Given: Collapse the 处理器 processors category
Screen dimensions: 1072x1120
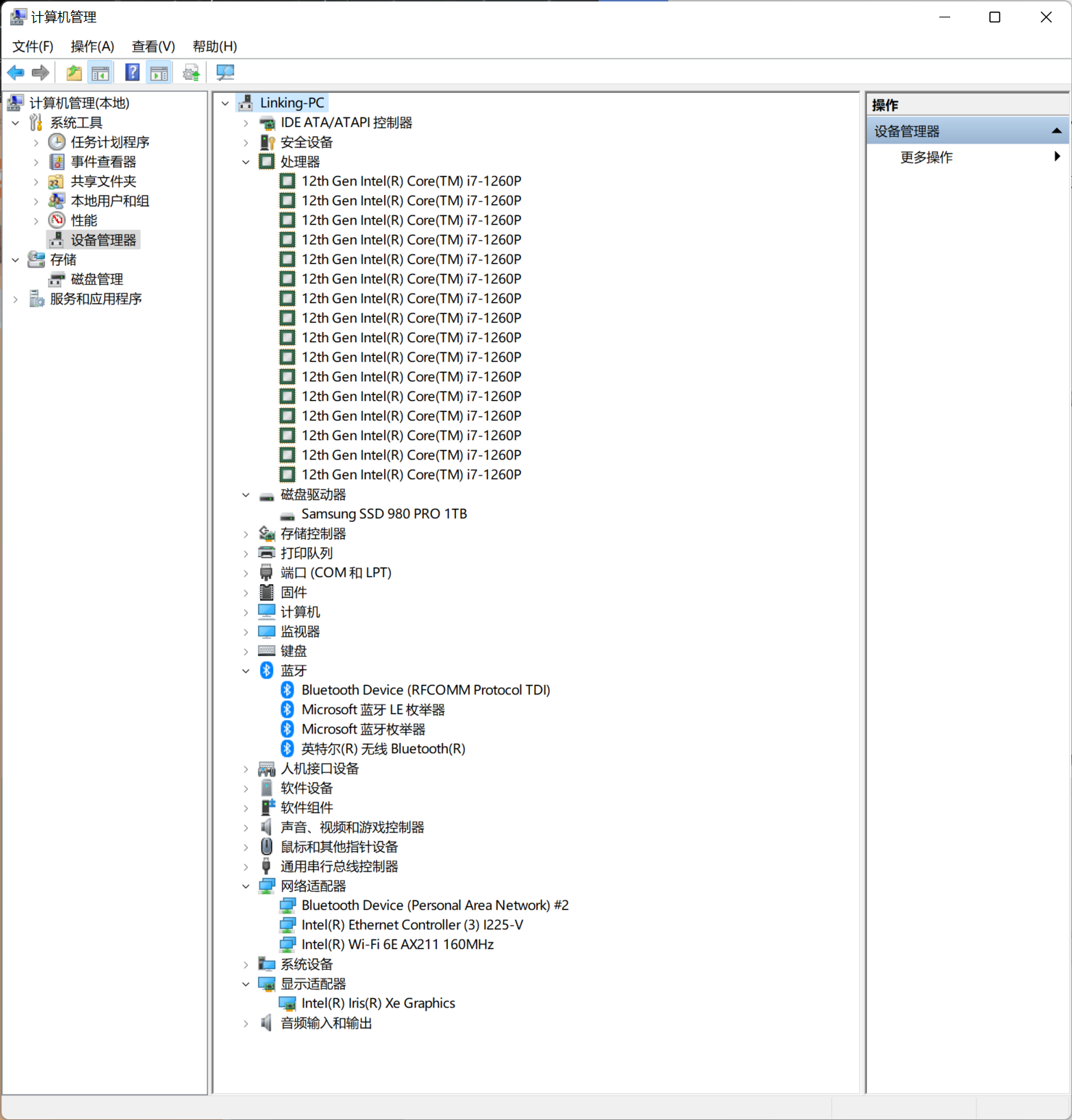Looking at the screenshot, I should pyautogui.click(x=246, y=162).
